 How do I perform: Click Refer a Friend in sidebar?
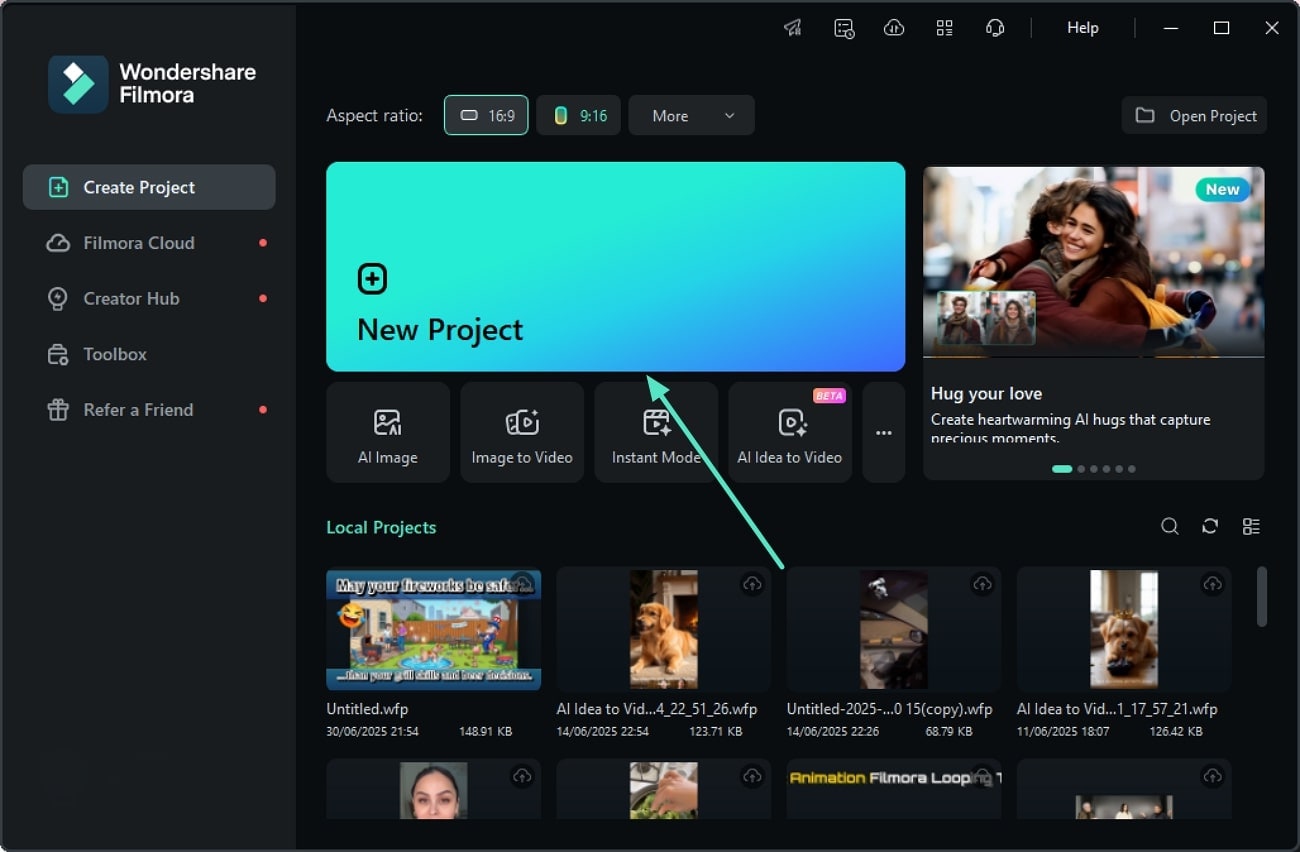[x=149, y=410]
